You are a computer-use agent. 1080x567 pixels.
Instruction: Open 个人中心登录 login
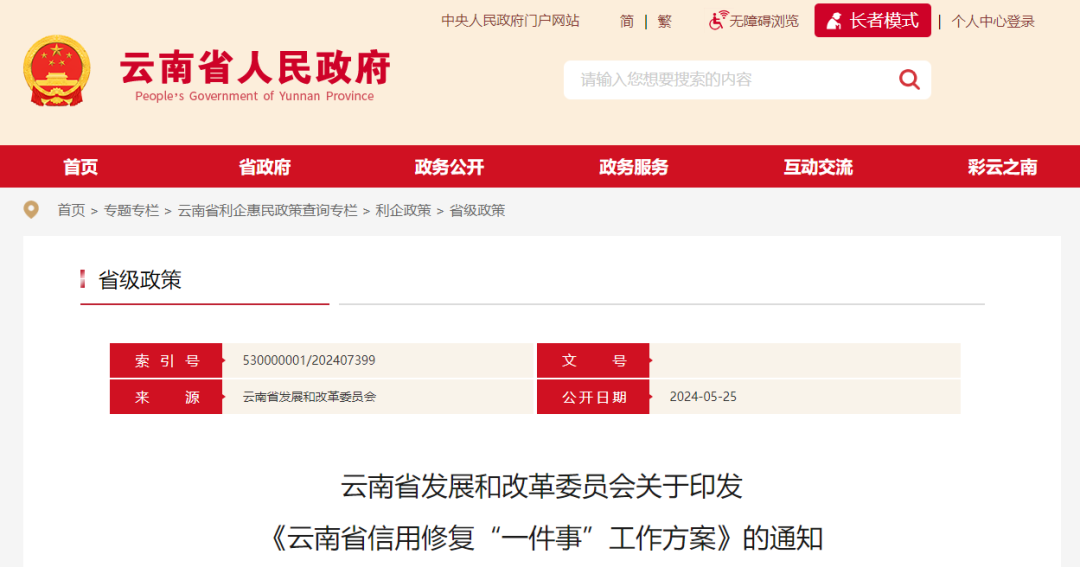(x=993, y=21)
